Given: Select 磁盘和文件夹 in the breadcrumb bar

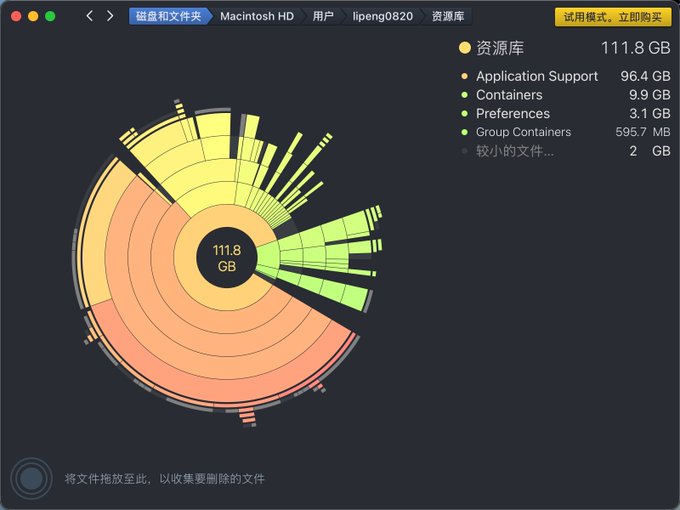Looking at the screenshot, I should point(167,16).
